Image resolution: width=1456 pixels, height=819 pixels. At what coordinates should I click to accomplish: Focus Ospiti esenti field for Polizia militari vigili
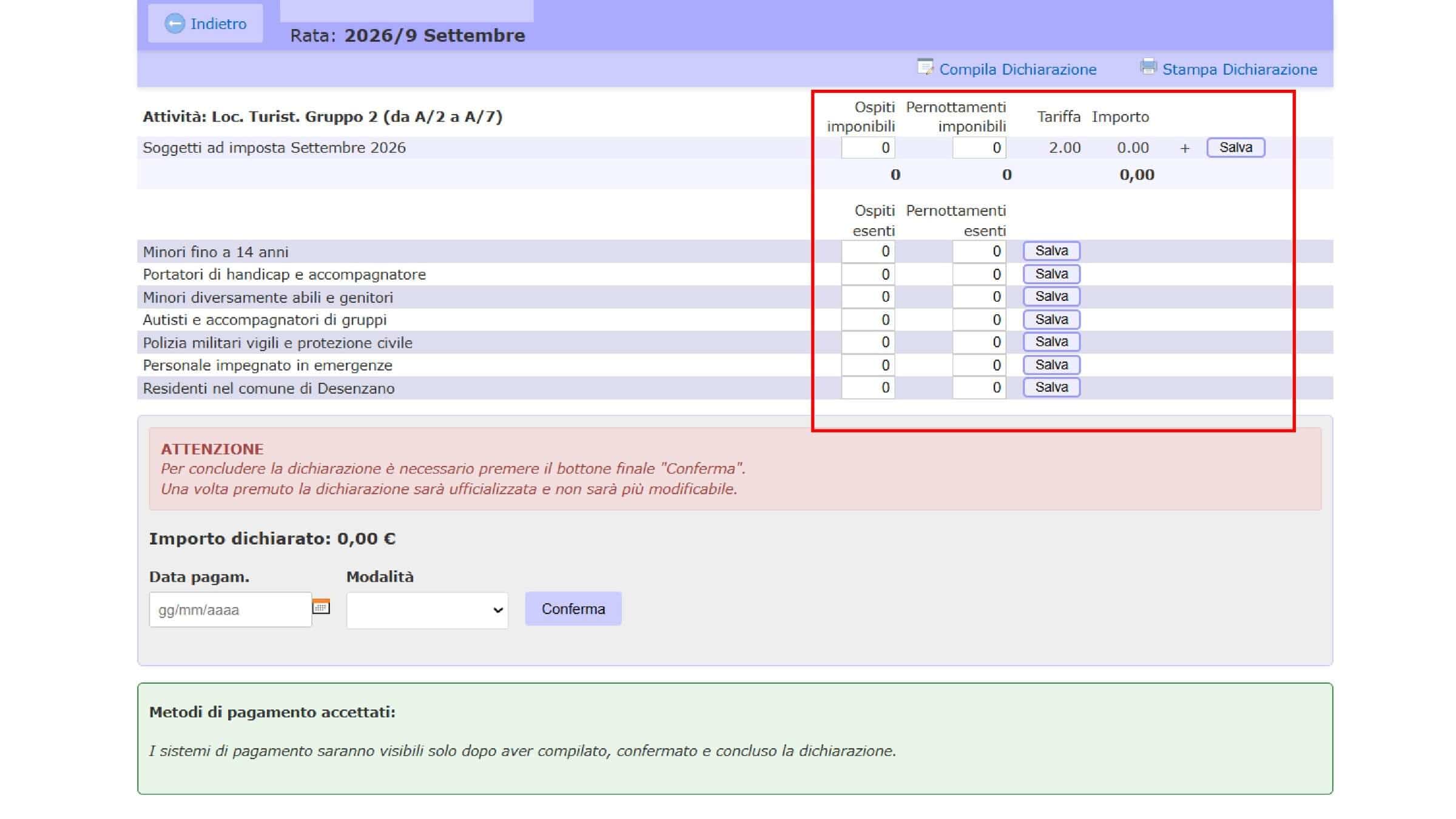[868, 342]
